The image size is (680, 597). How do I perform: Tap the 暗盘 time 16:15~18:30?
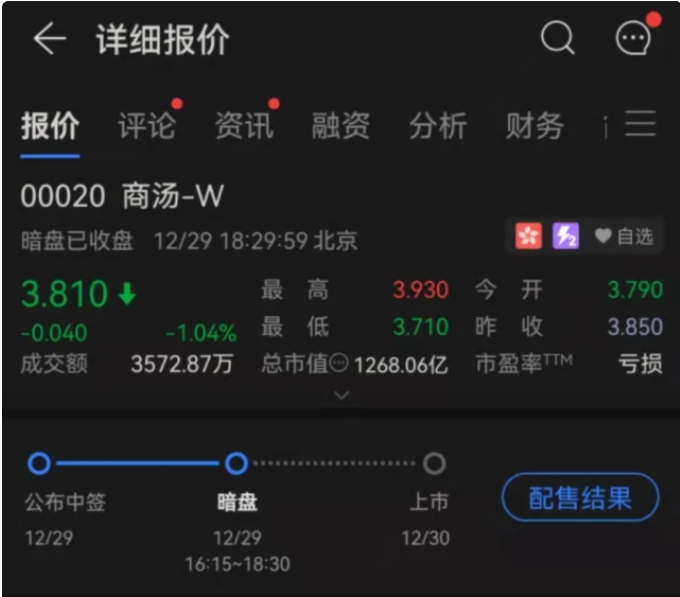pos(237,564)
